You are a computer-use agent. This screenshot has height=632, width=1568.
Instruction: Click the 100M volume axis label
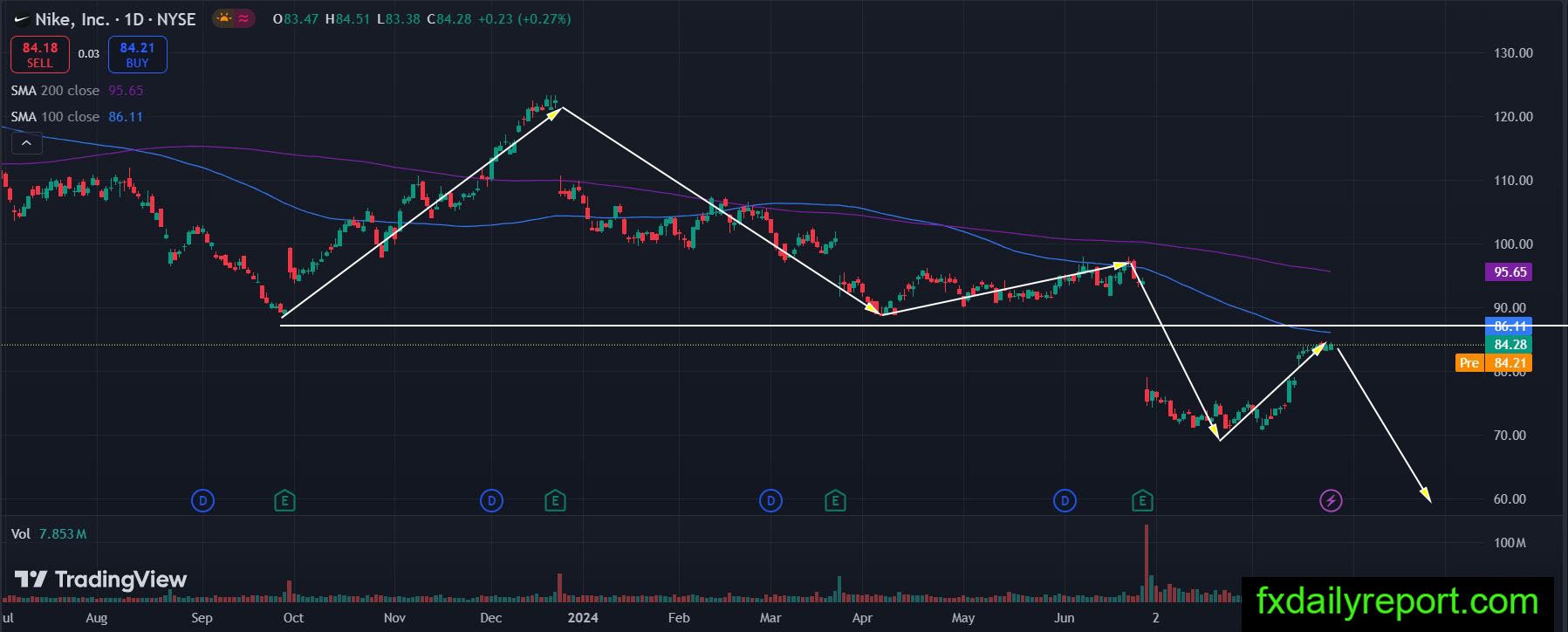click(x=1510, y=543)
